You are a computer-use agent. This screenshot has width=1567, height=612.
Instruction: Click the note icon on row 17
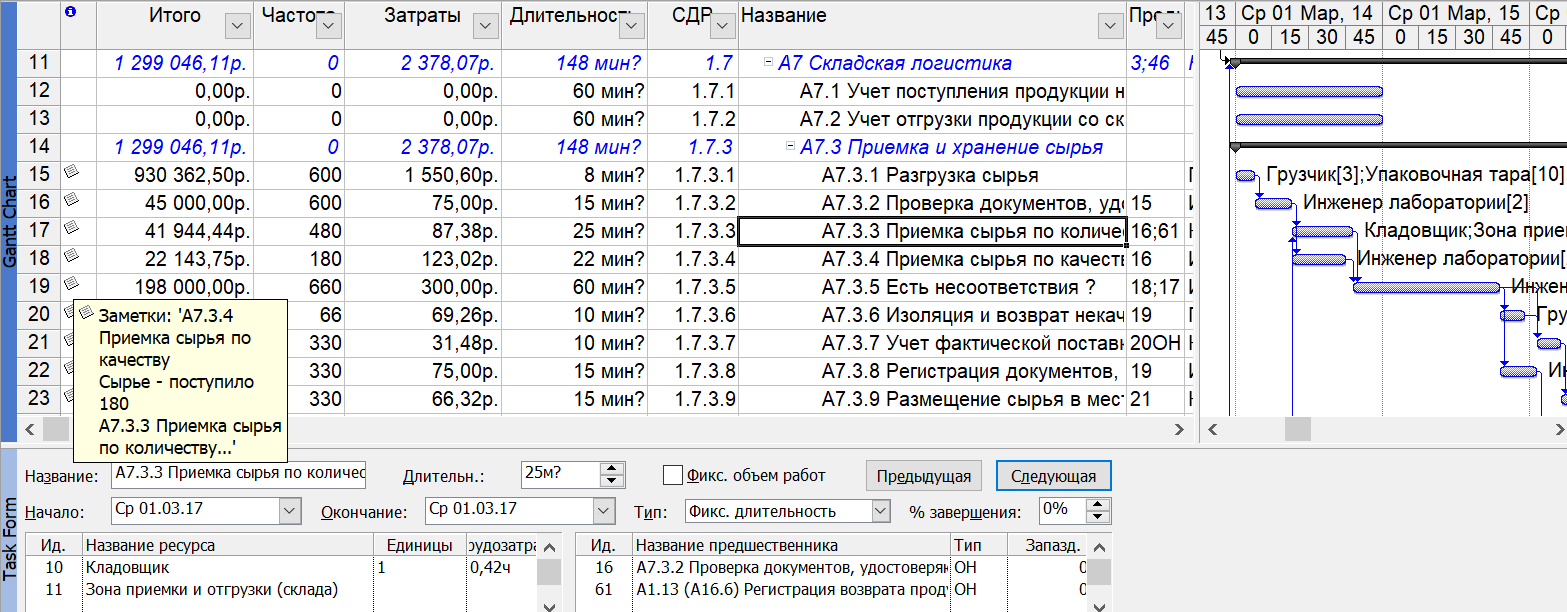point(70,228)
